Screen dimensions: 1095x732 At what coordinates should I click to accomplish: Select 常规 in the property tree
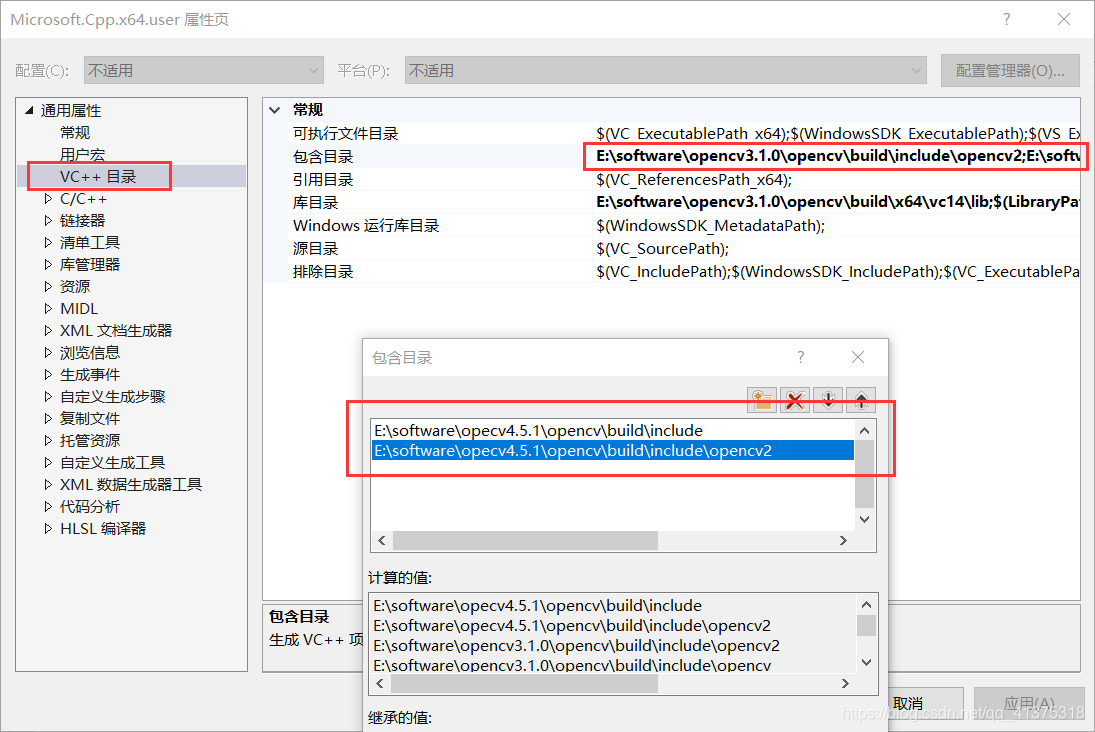[75, 133]
